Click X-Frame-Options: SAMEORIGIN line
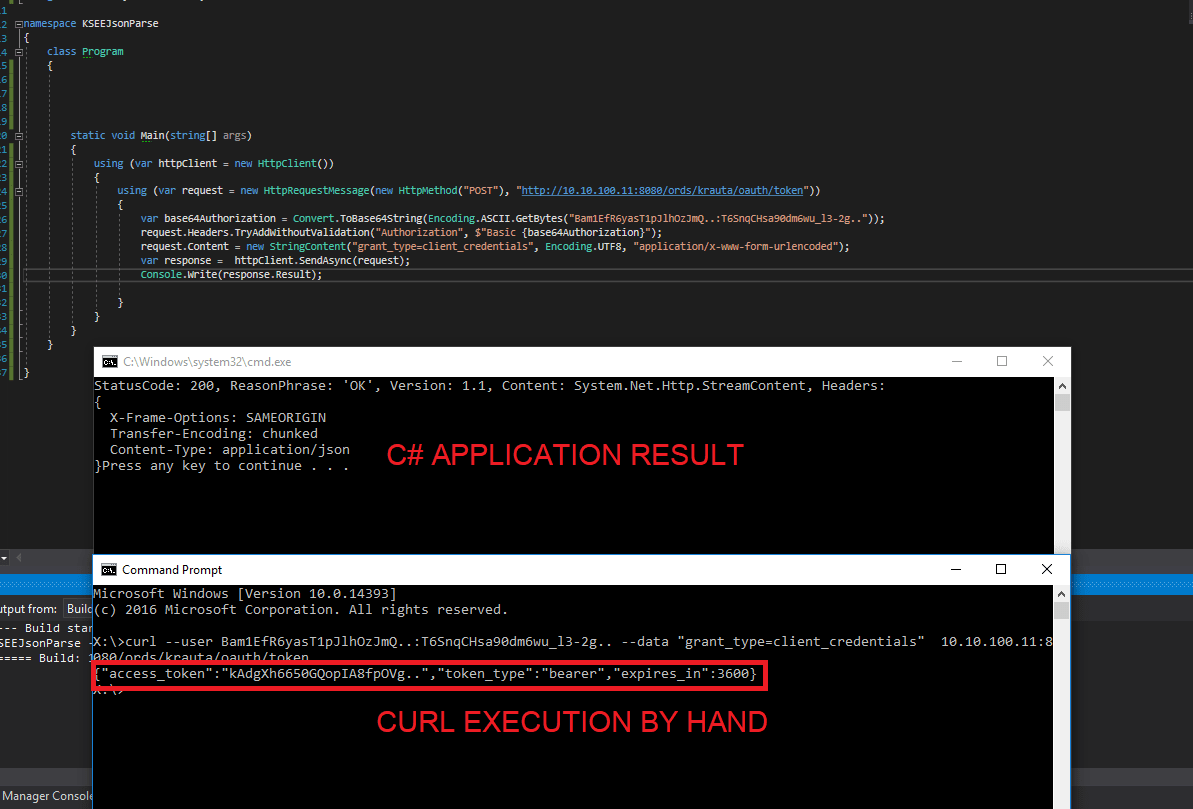1193x809 pixels. [218, 418]
